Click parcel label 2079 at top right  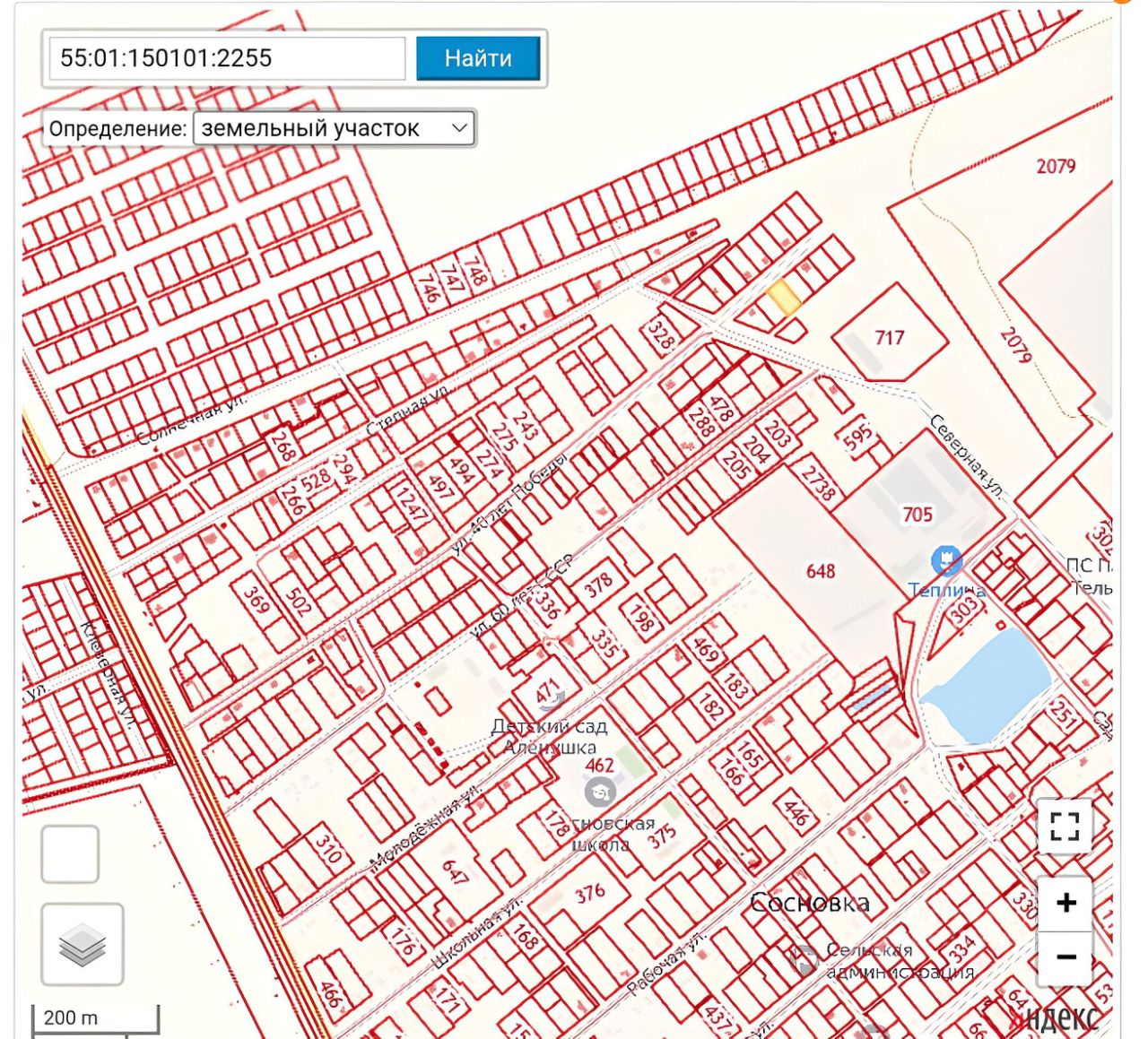(1056, 166)
